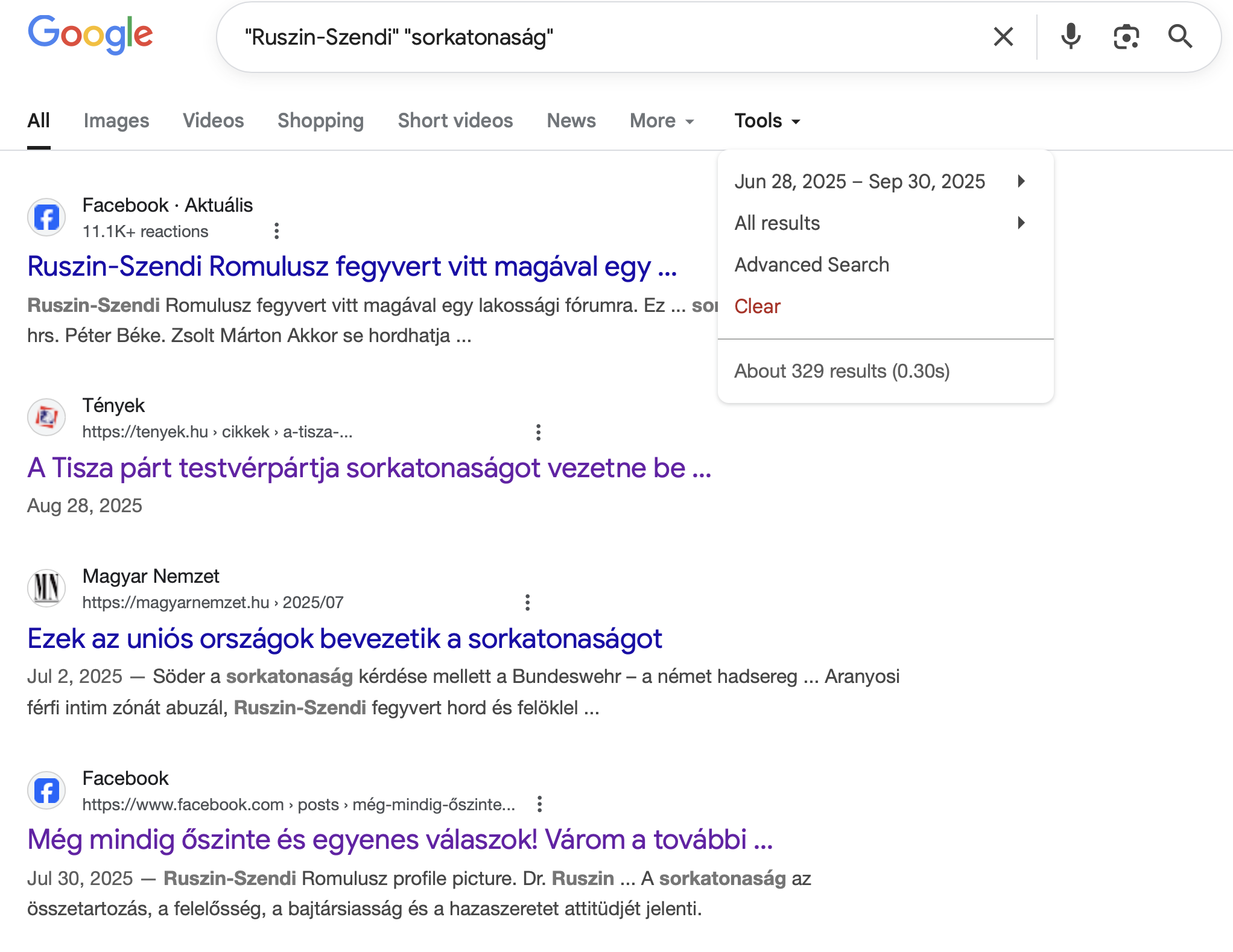Click inside the search query field
This screenshot has width=1233, height=952.
click(x=603, y=37)
